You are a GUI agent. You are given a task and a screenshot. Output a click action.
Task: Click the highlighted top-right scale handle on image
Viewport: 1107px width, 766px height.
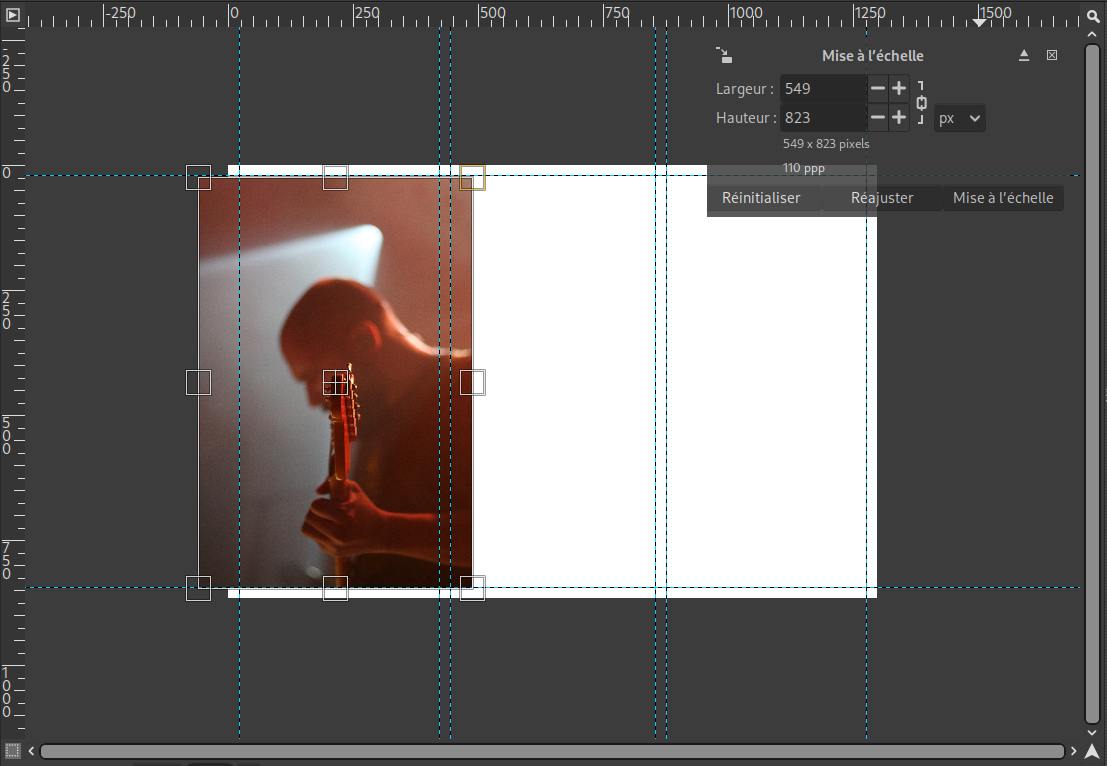(472, 178)
